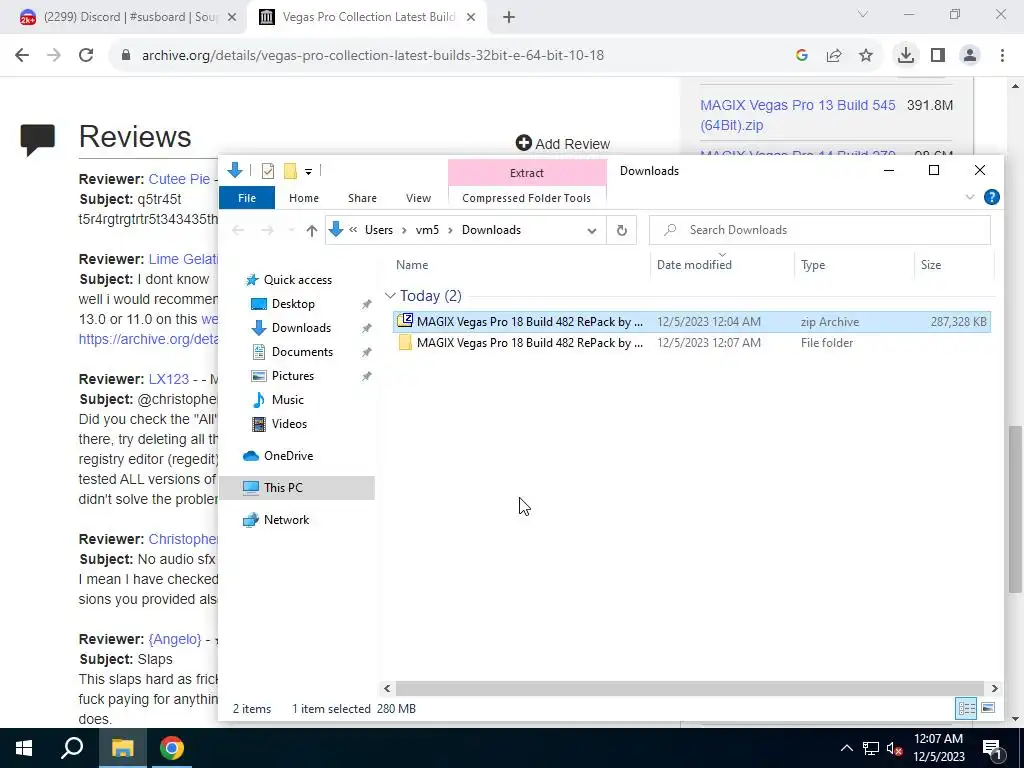Open MAGIX Vegas Pro 13 Build 545 link

[x=797, y=115]
